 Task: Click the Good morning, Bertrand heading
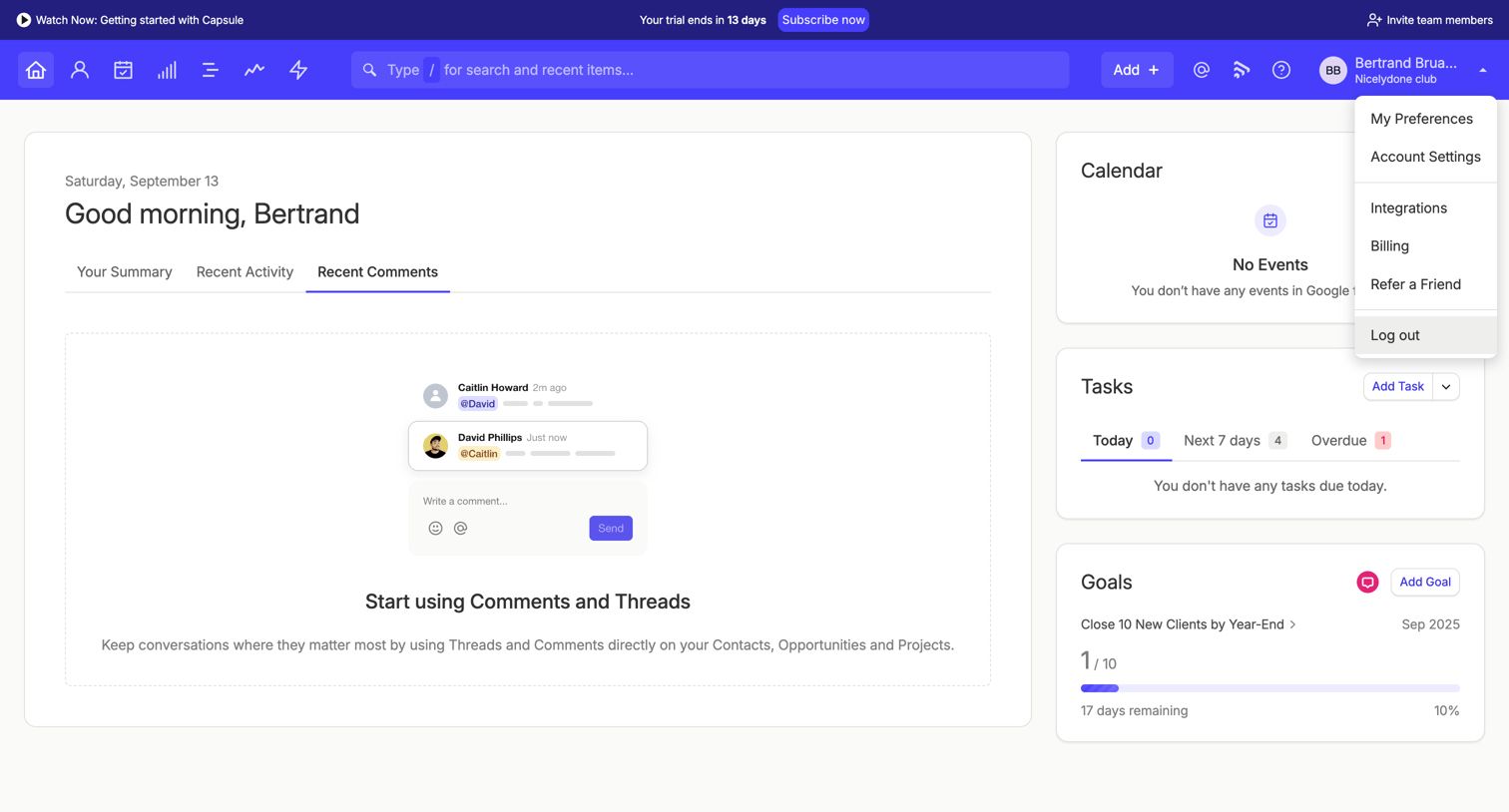coord(213,213)
